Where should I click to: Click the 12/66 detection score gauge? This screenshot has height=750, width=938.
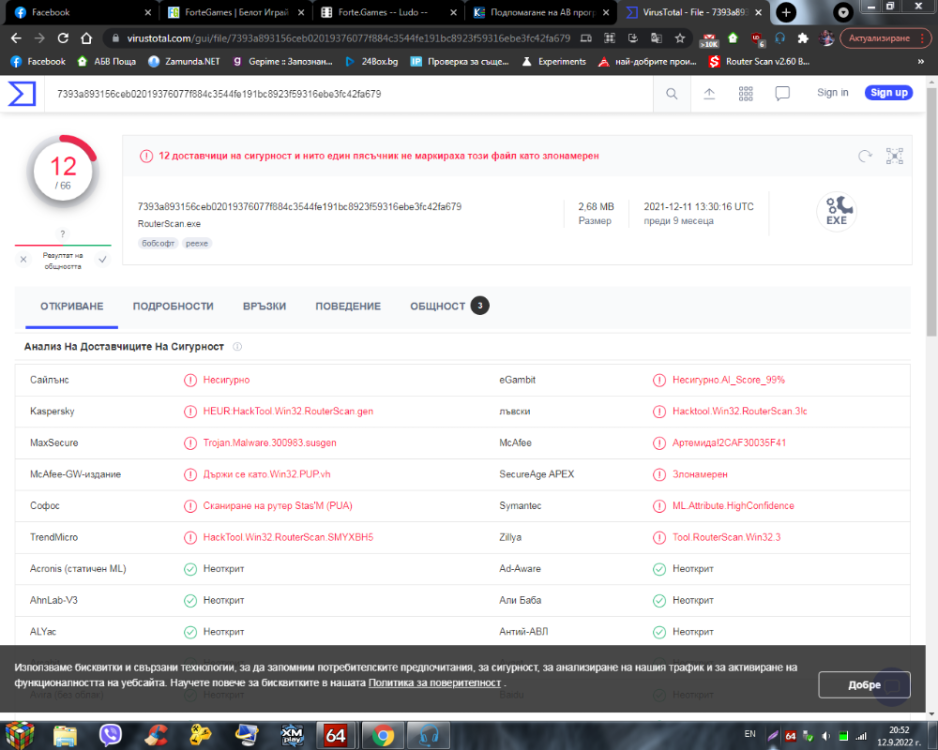(63, 173)
